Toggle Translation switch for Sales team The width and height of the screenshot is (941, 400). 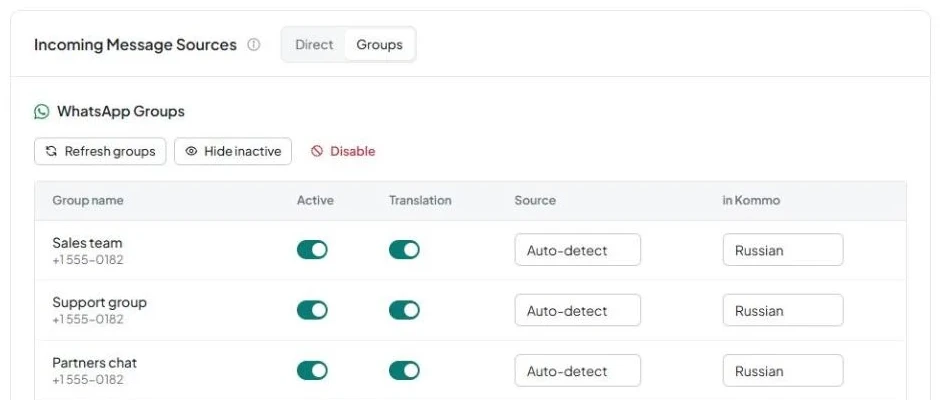tap(404, 249)
